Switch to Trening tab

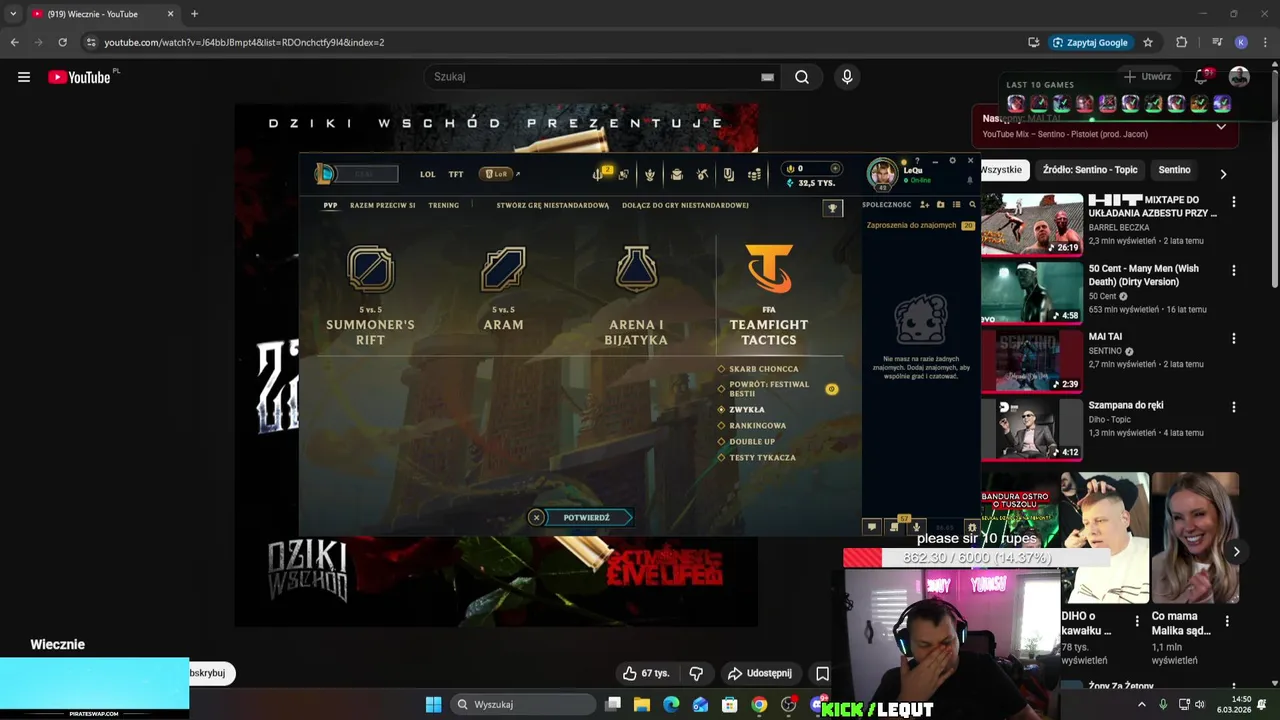(x=443, y=205)
